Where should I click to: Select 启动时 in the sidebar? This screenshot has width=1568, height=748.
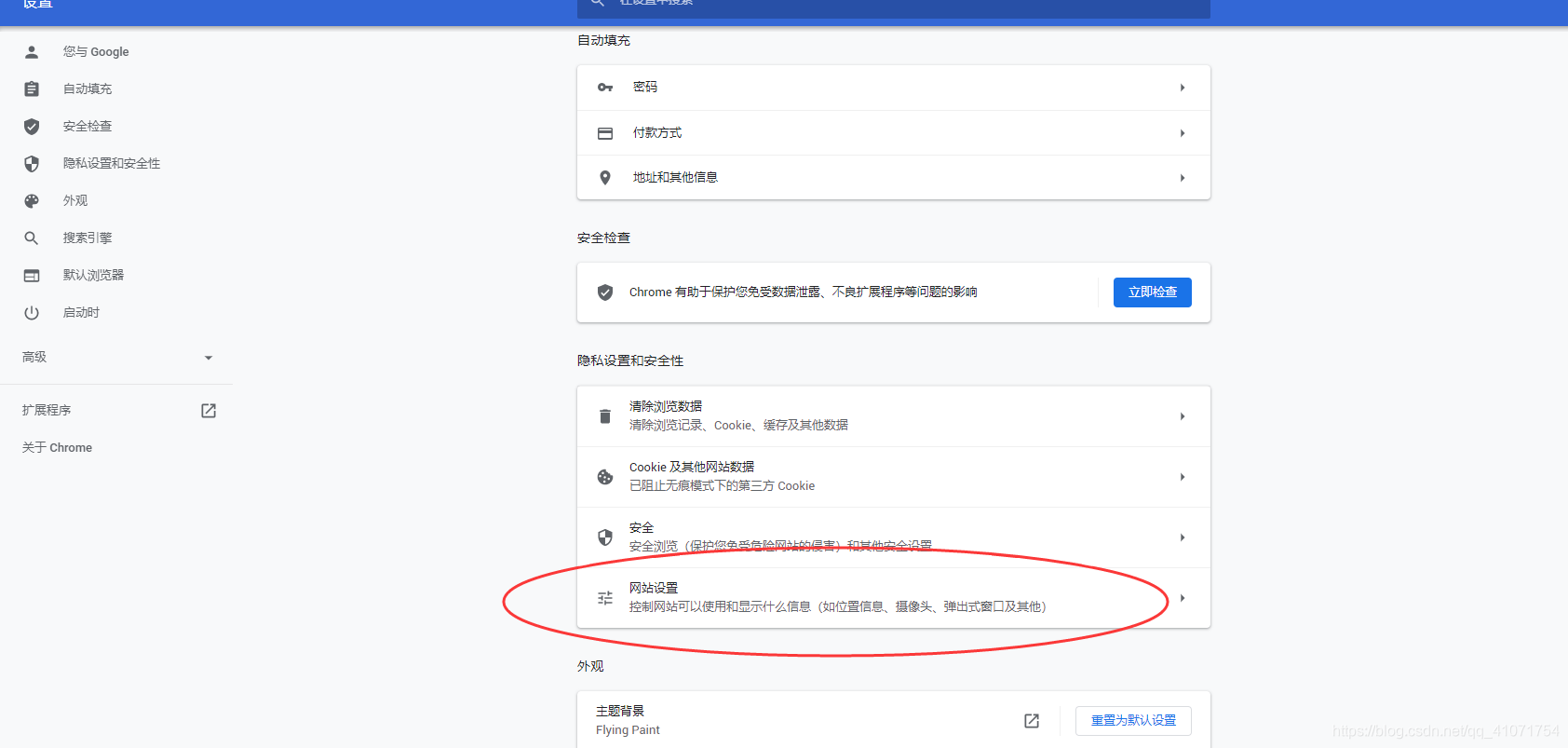pyautogui.click(x=81, y=313)
